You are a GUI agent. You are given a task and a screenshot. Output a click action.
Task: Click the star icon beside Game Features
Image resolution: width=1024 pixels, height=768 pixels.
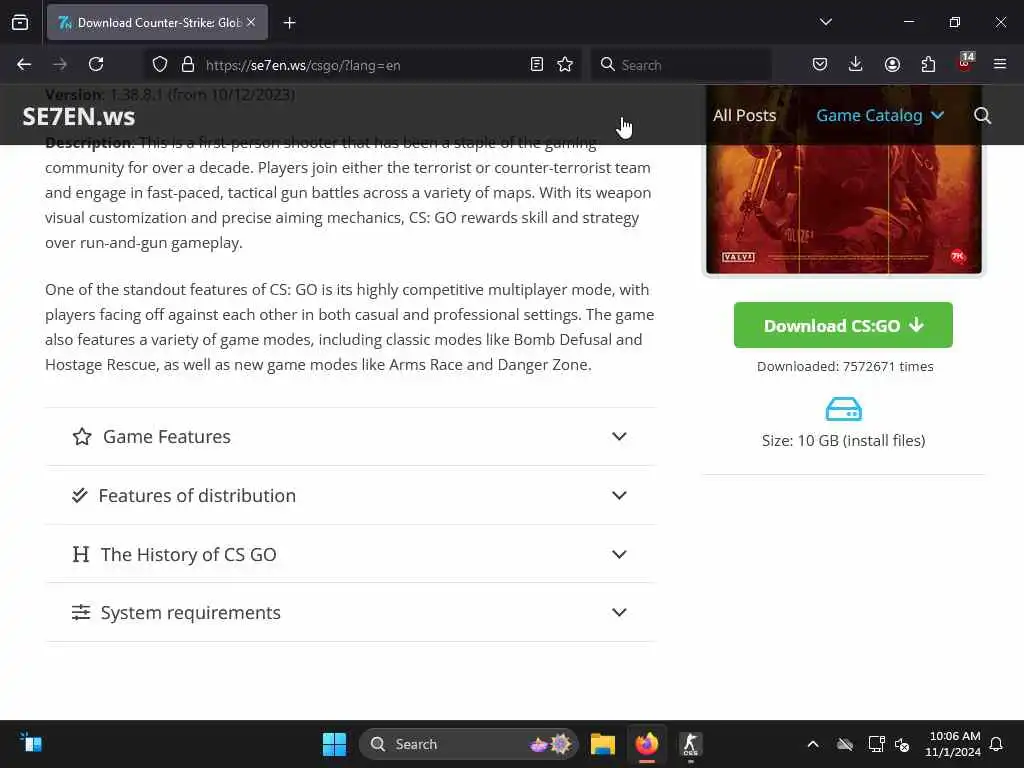tap(82, 436)
